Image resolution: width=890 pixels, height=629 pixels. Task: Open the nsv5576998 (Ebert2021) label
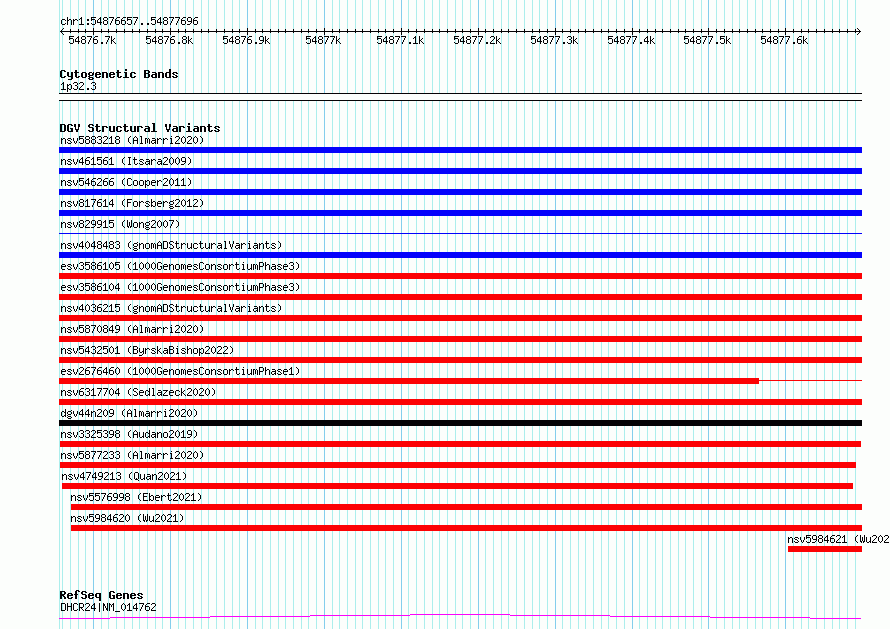coord(136,497)
